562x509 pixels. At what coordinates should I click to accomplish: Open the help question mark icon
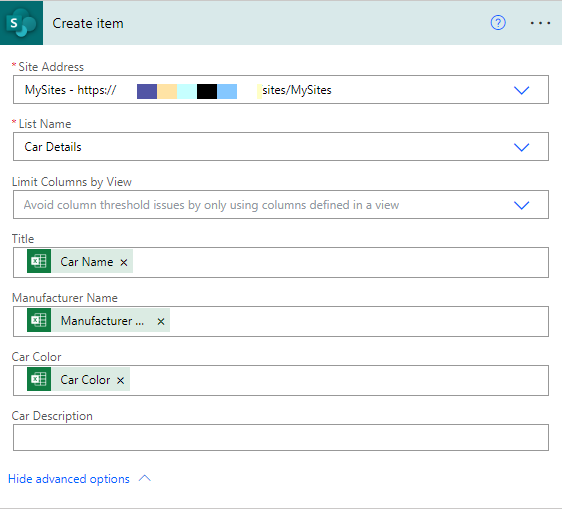[x=498, y=23]
